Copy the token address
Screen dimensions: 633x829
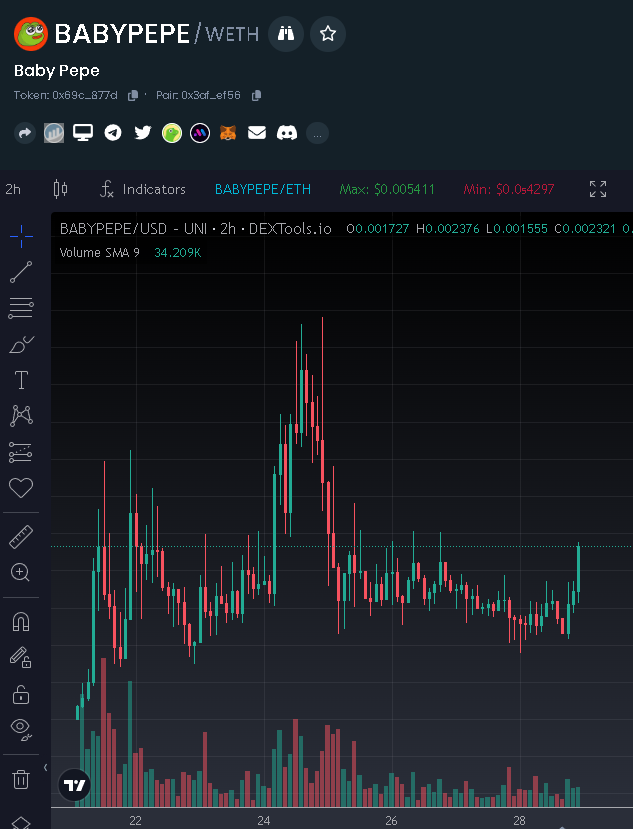(133, 95)
